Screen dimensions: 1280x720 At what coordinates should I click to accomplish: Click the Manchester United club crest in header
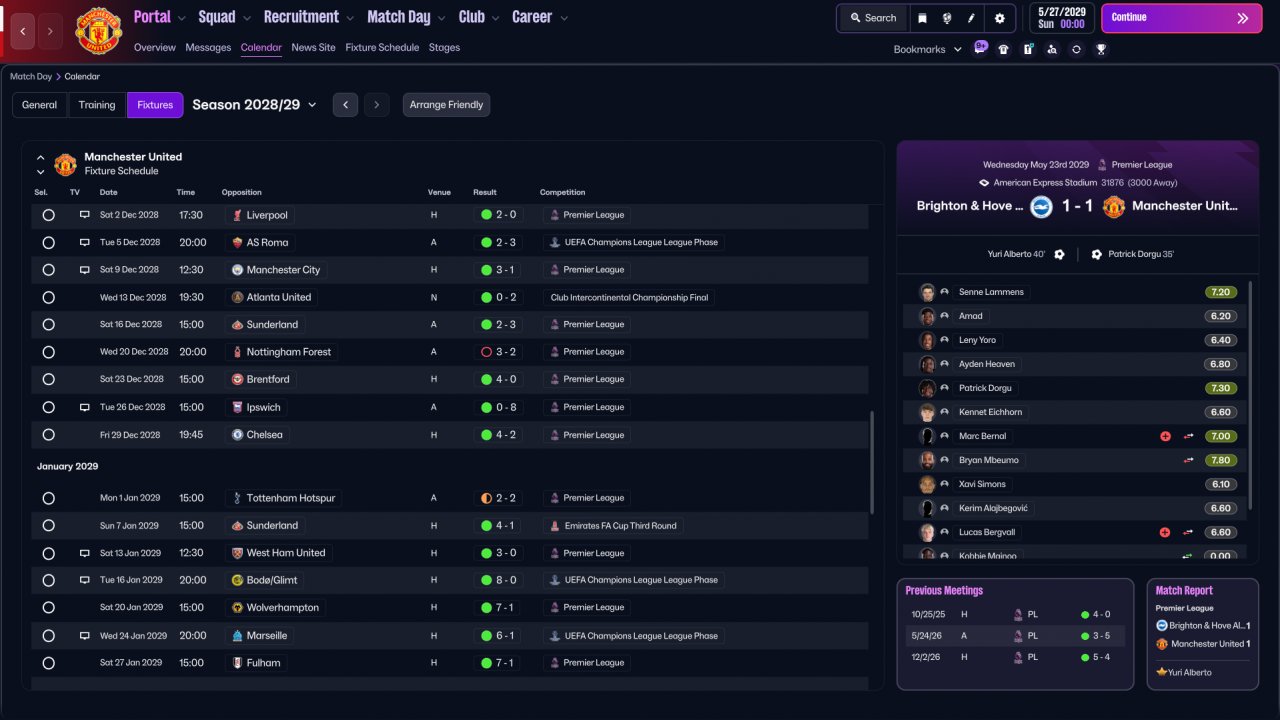pyautogui.click(x=98, y=30)
